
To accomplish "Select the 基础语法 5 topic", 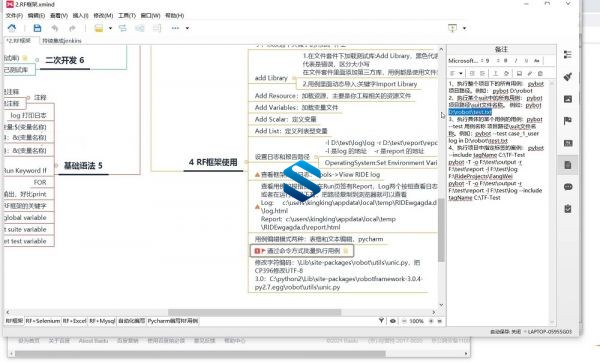I will pos(83,165).
